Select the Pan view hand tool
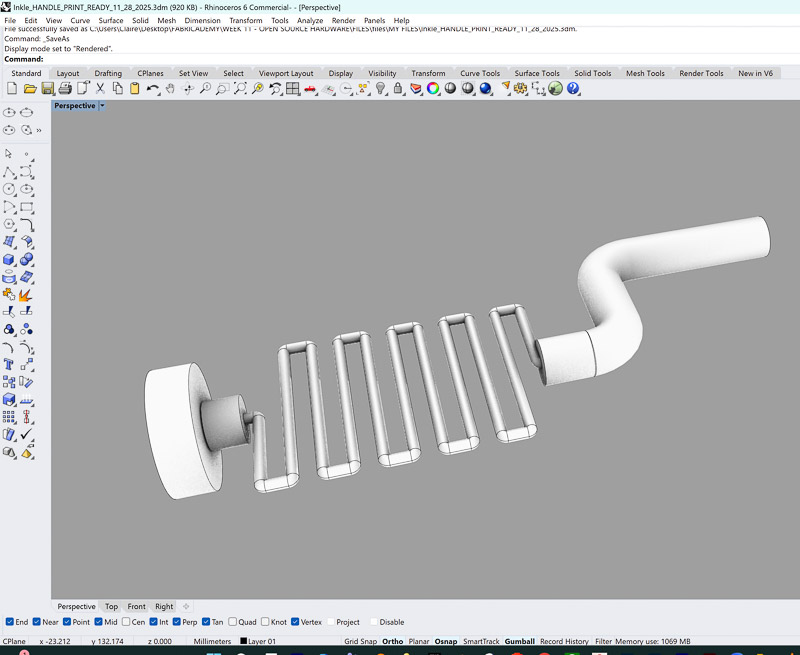800x655 pixels. (x=171, y=89)
